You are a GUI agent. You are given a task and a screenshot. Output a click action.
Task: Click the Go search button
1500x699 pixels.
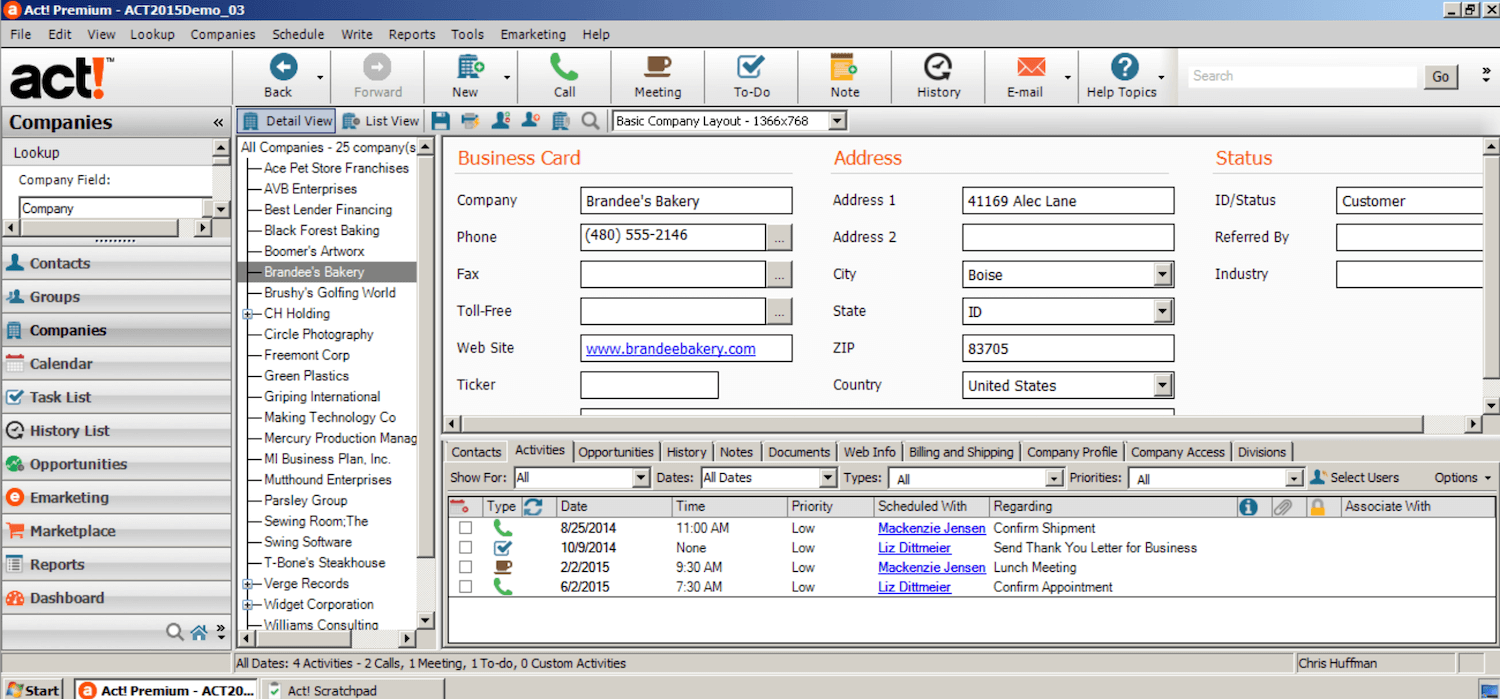point(1440,76)
